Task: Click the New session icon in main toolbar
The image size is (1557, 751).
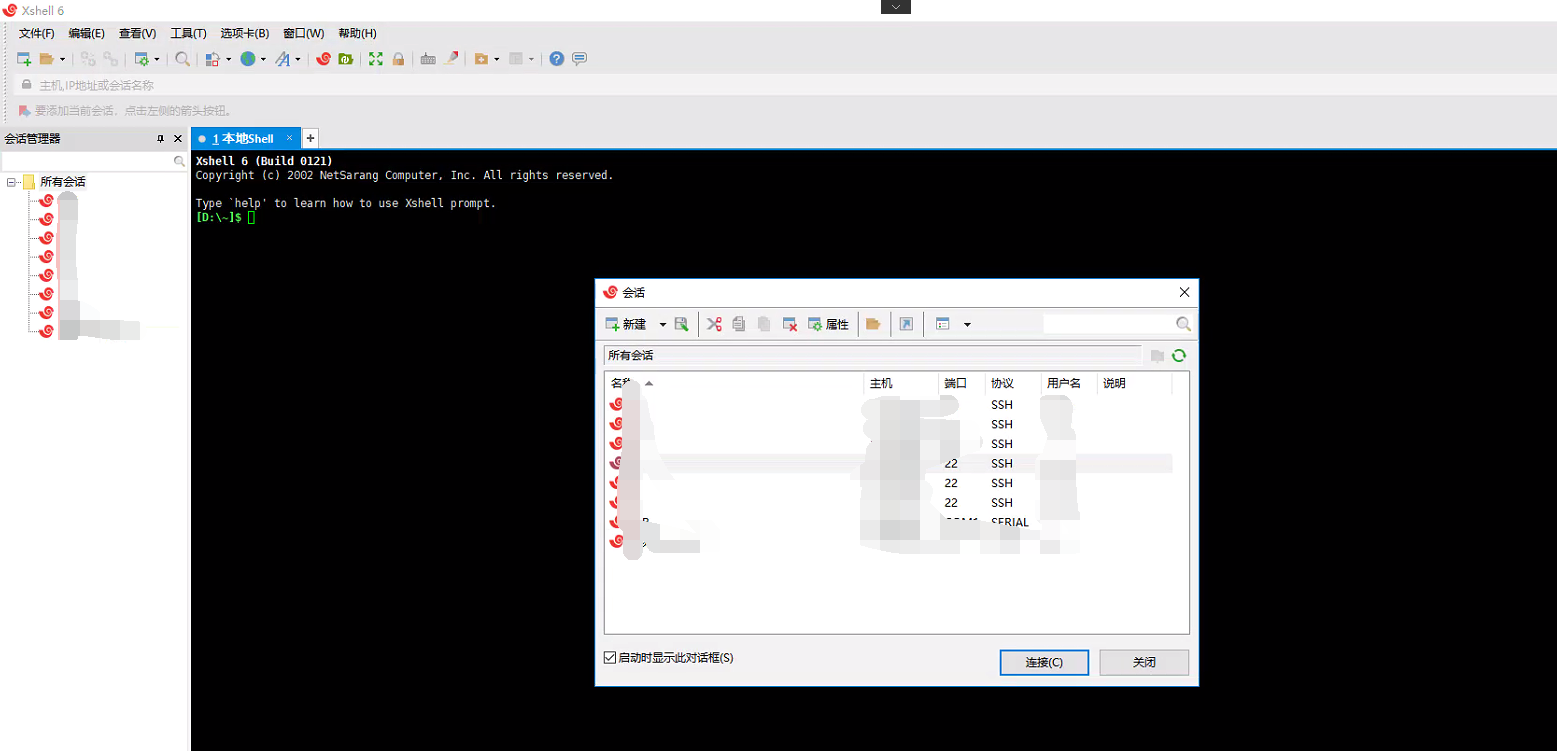Action: [24, 59]
